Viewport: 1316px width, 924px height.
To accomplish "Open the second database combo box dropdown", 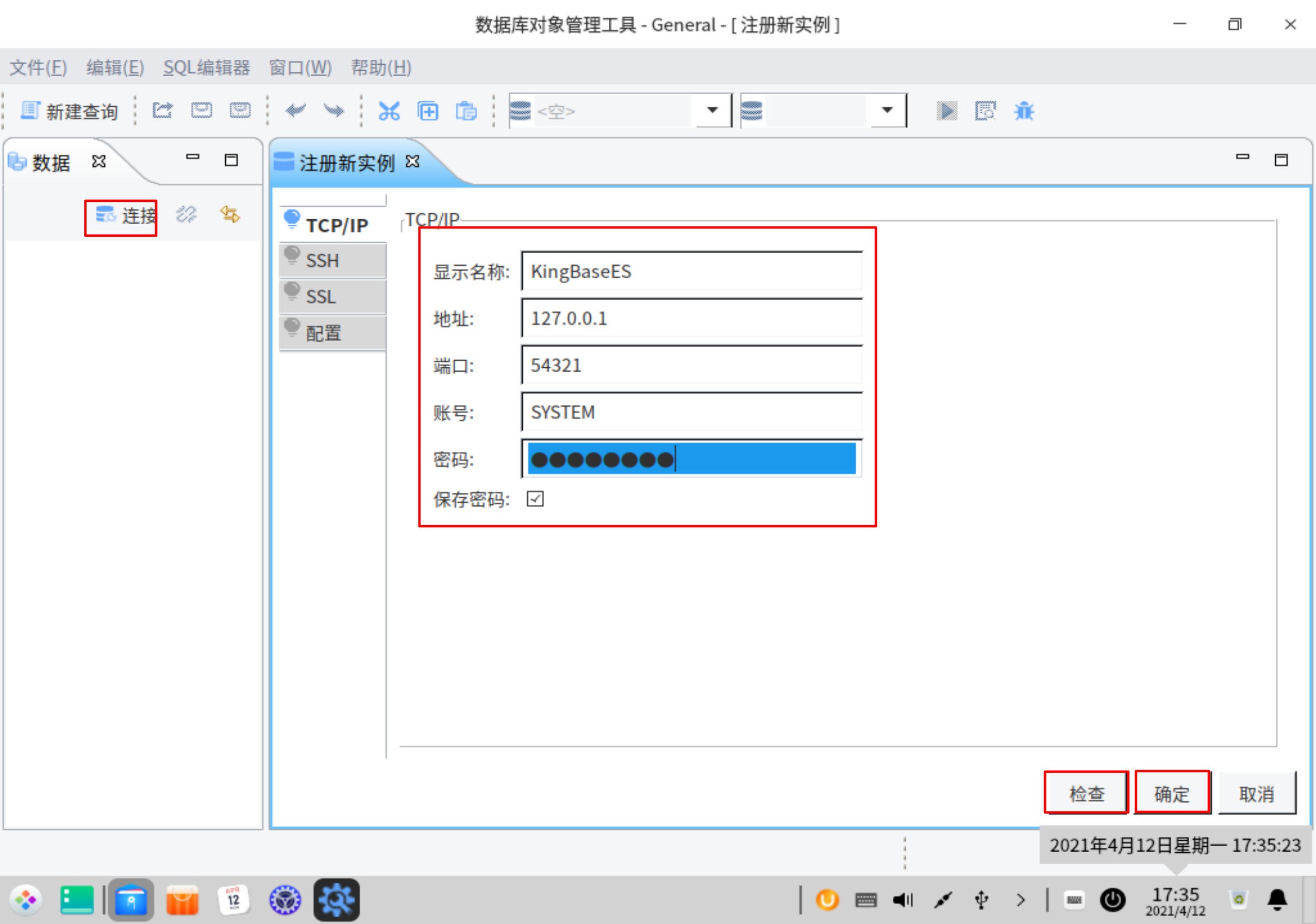I will point(887,110).
